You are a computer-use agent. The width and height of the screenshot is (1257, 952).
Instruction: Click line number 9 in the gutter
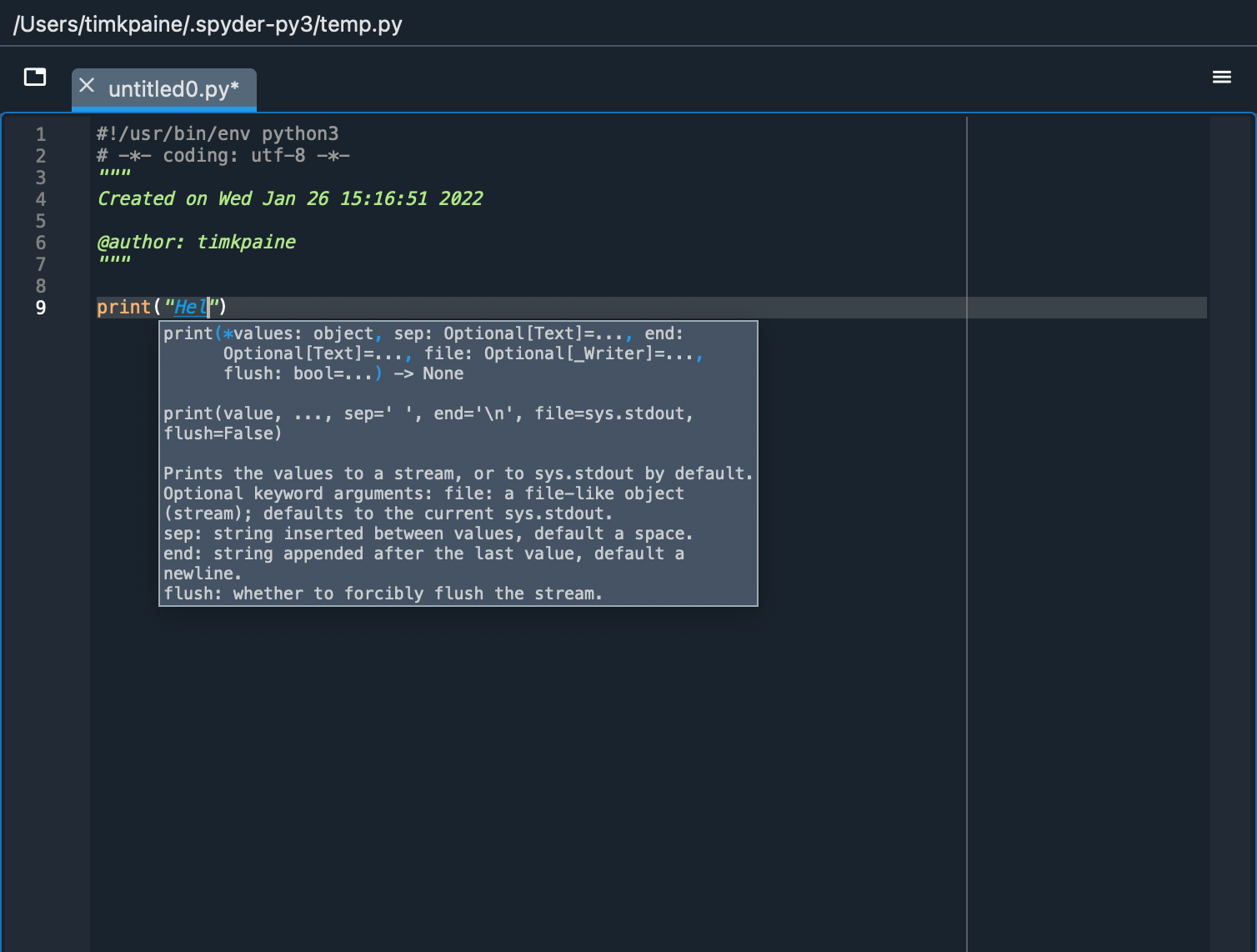41,308
